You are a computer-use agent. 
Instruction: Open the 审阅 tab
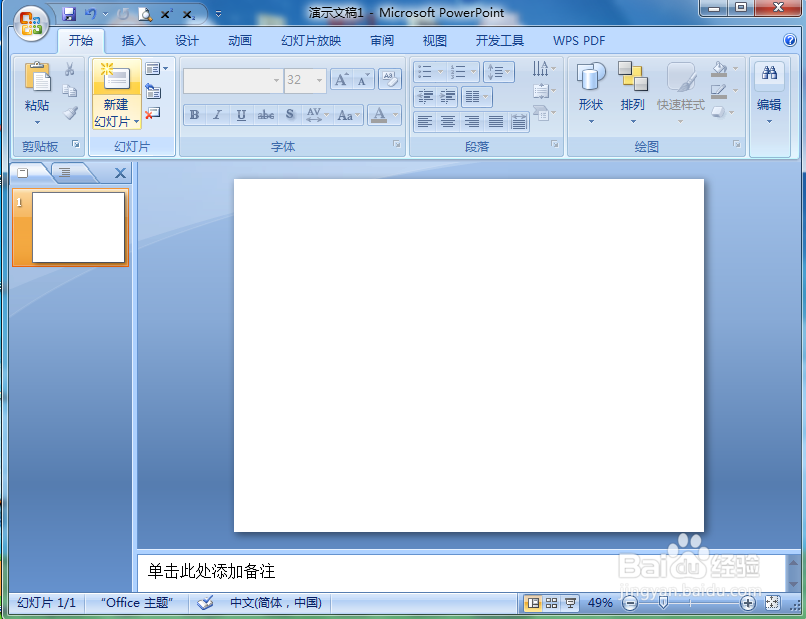382,41
